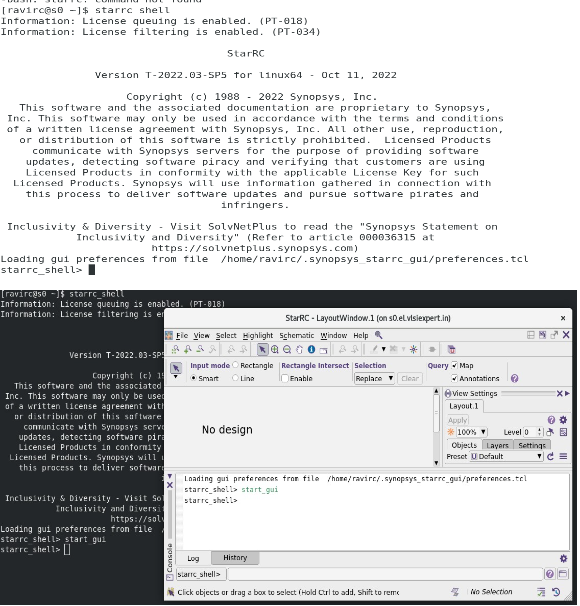This screenshot has height=606, width=580.
Task: Select the Line input mode radio
Action: (235, 378)
